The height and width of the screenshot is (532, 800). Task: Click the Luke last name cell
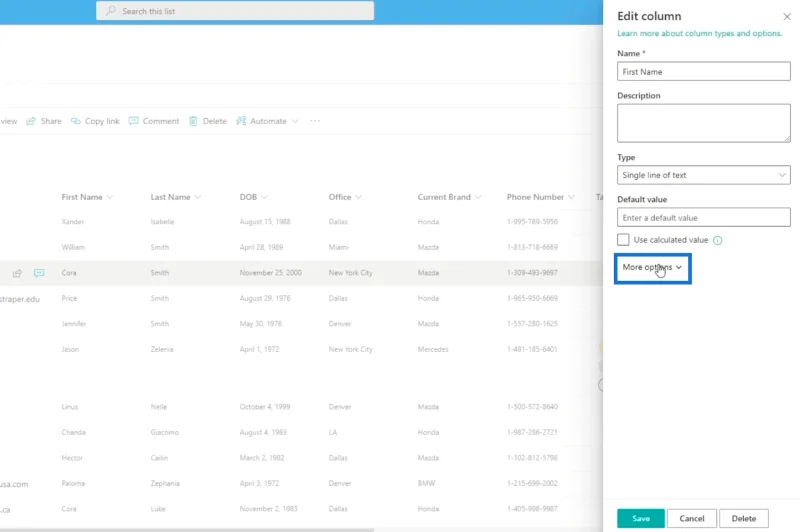click(158, 509)
